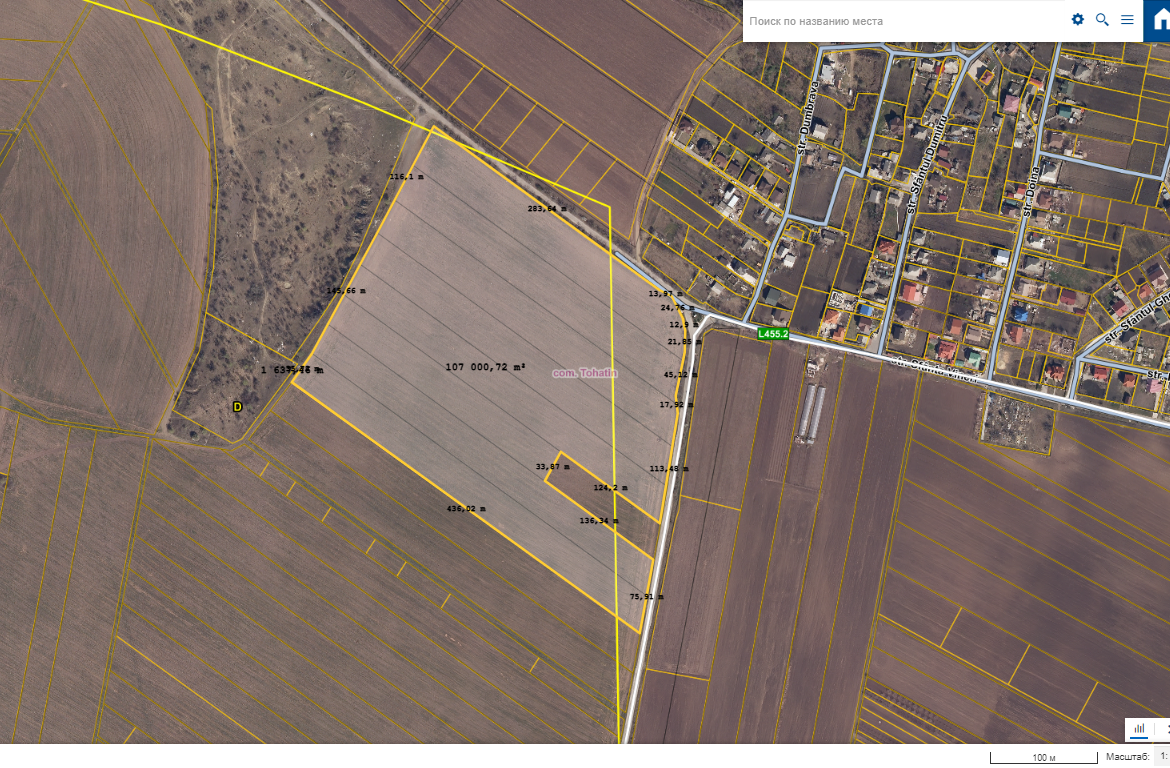Select the 107 000,72 m² area label
This screenshot has width=1170, height=768.
coord(485,366)
